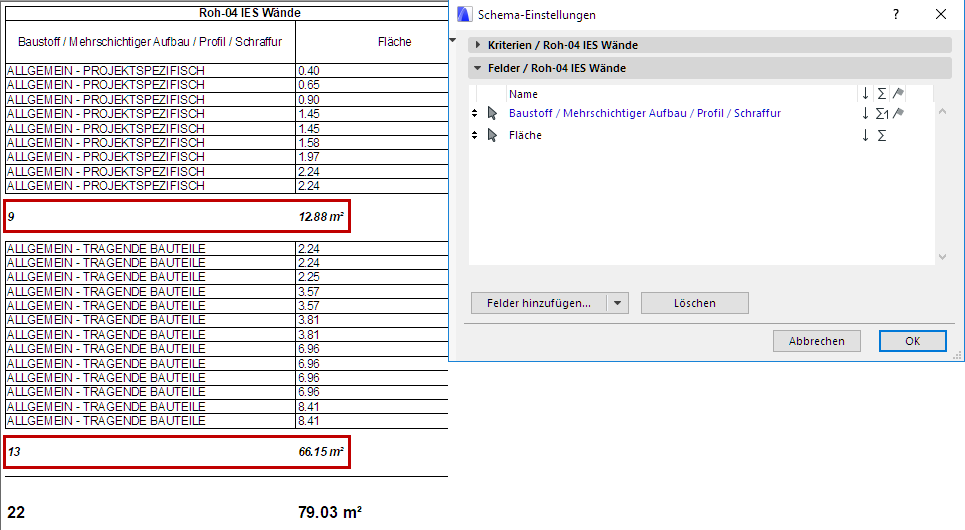The width and height of the screenshot is (965, 530).
Task: Click the Fläche column header in table
Action: coord(394,42)
